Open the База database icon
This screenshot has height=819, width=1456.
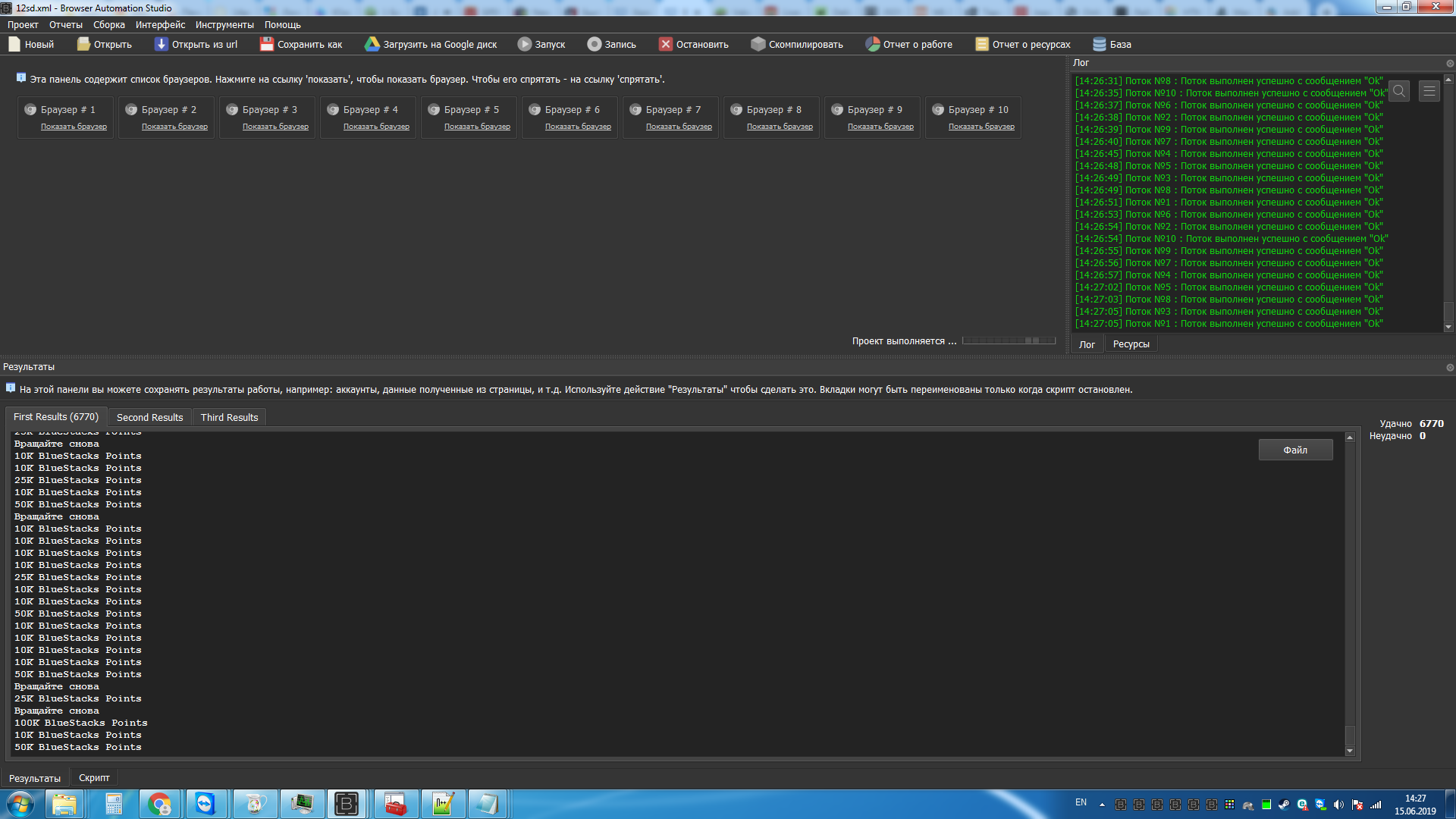click(x=1099, y=44)
